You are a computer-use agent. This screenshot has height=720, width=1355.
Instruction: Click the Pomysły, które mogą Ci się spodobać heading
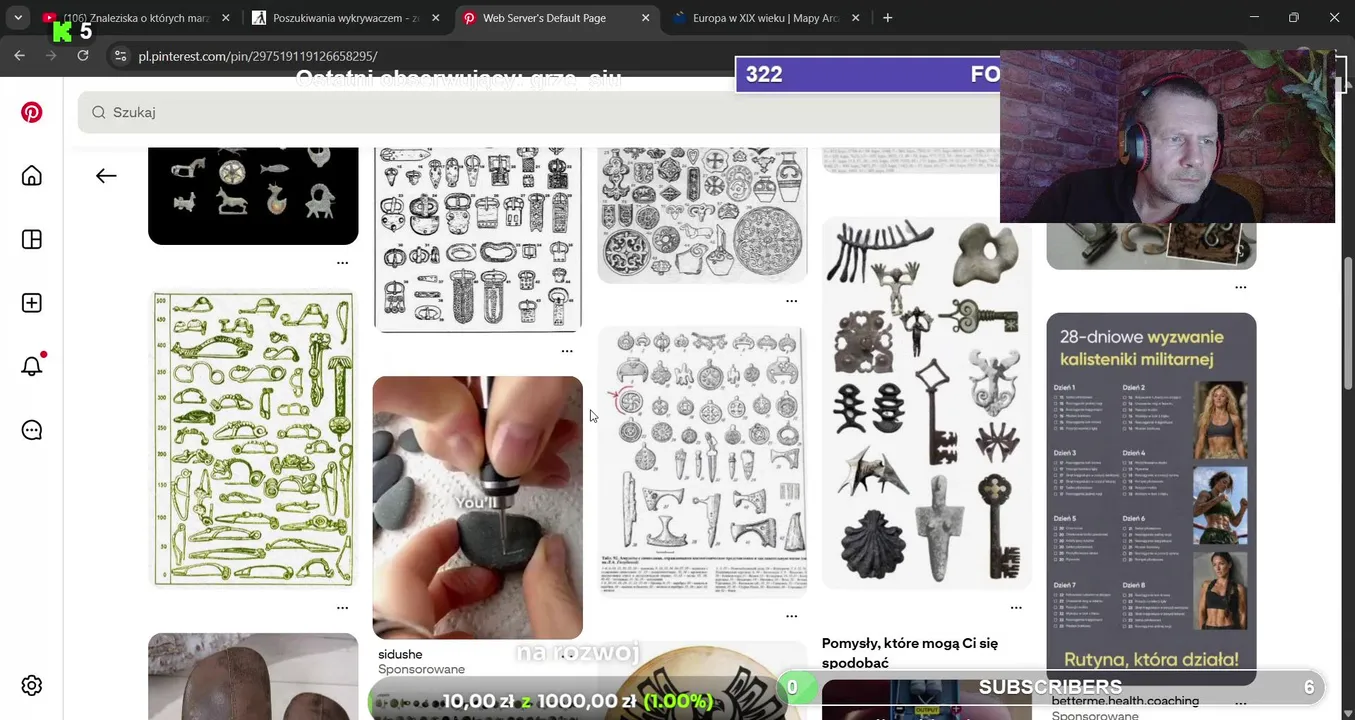(910, 652)
